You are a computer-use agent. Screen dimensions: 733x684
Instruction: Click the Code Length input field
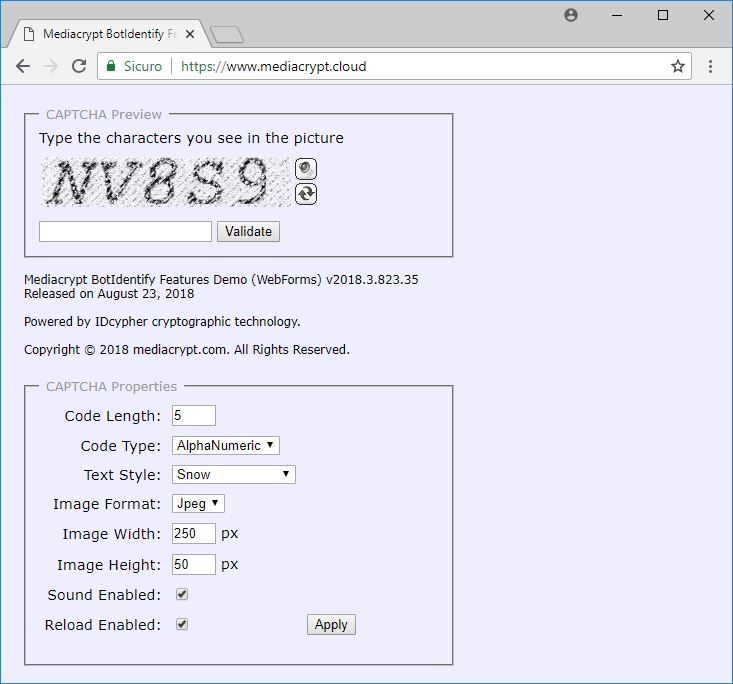tap(194, 416)
